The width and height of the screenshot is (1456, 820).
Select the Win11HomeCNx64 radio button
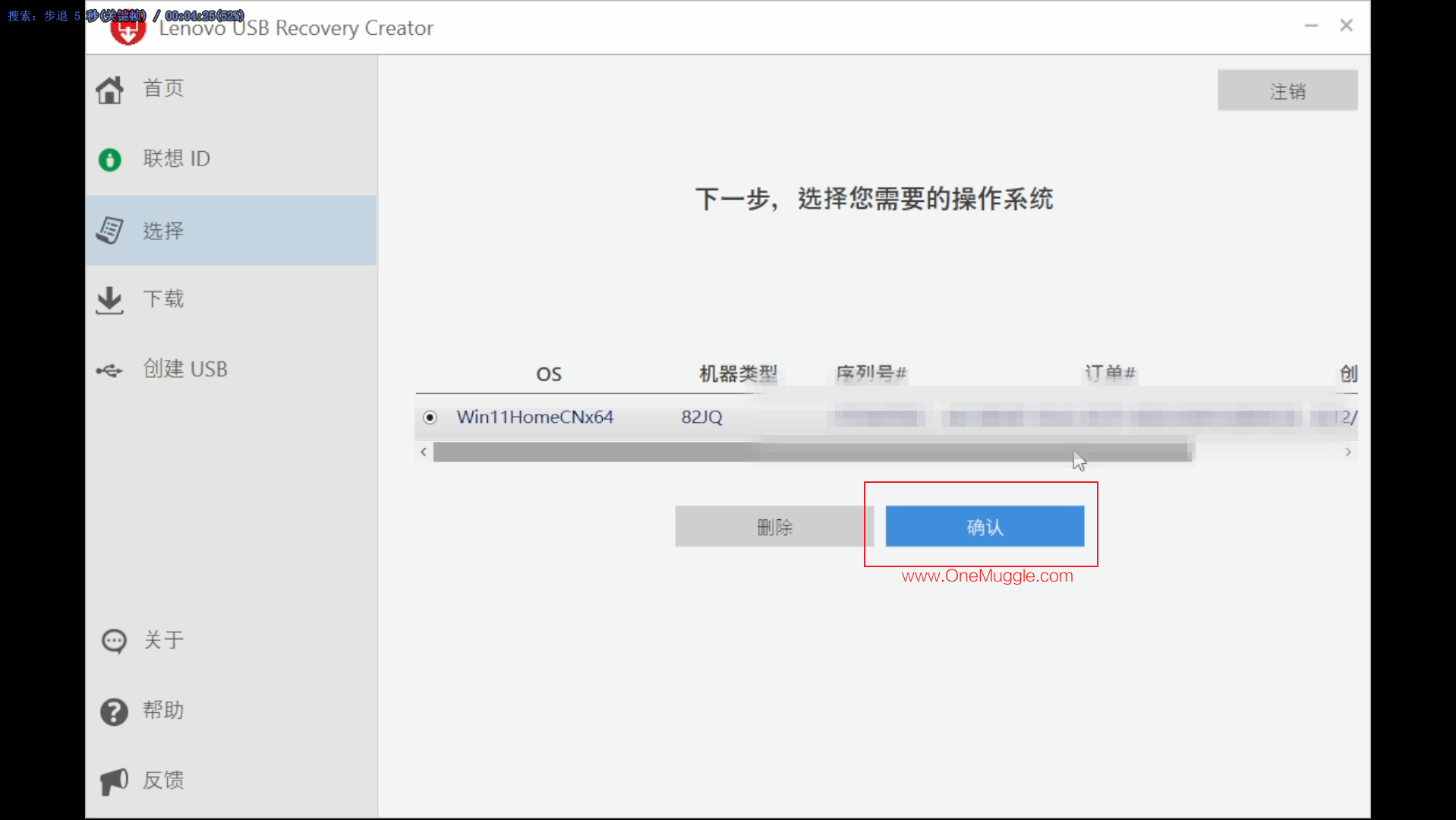(430, 418)
